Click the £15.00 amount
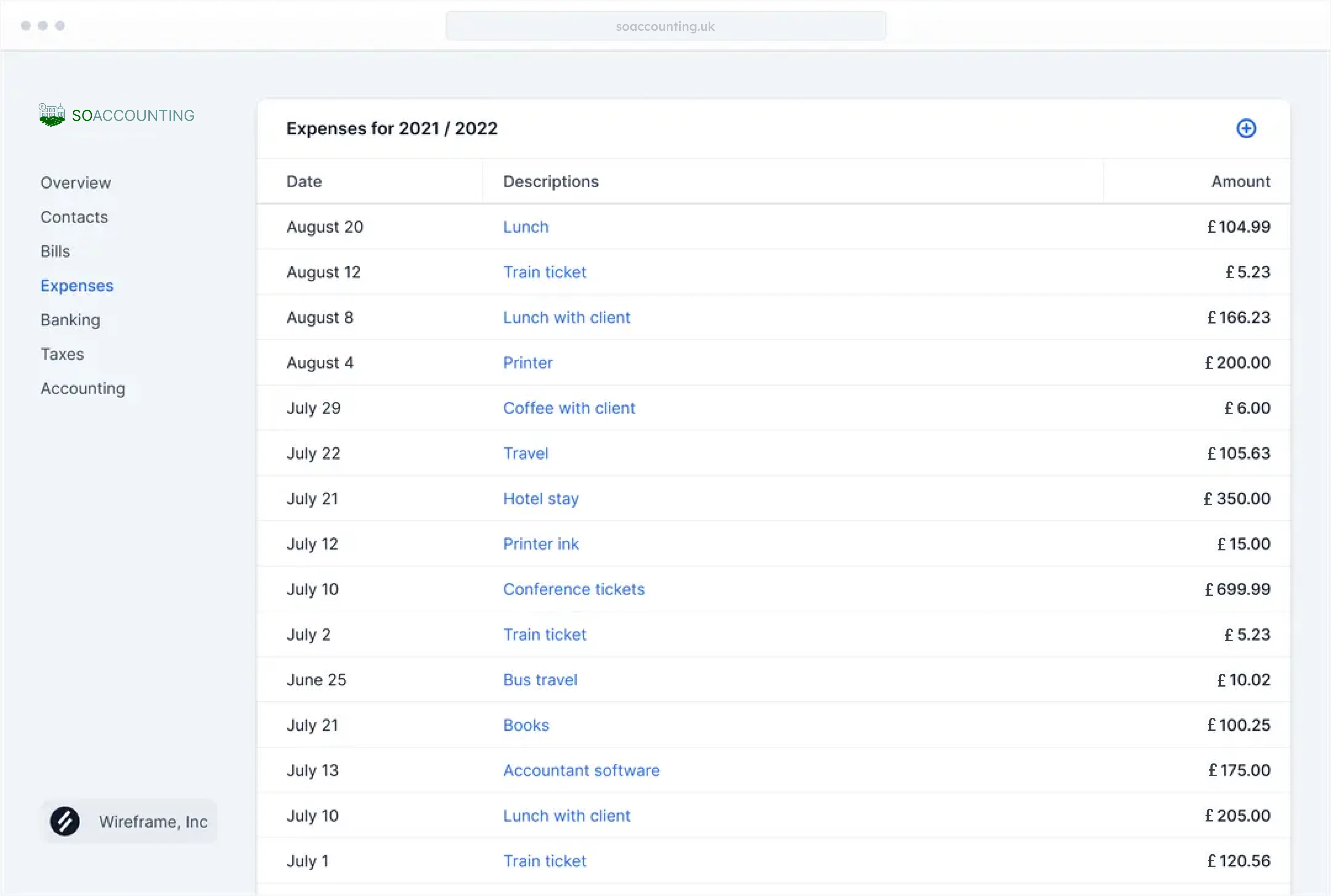 (x=1244, y=543)
